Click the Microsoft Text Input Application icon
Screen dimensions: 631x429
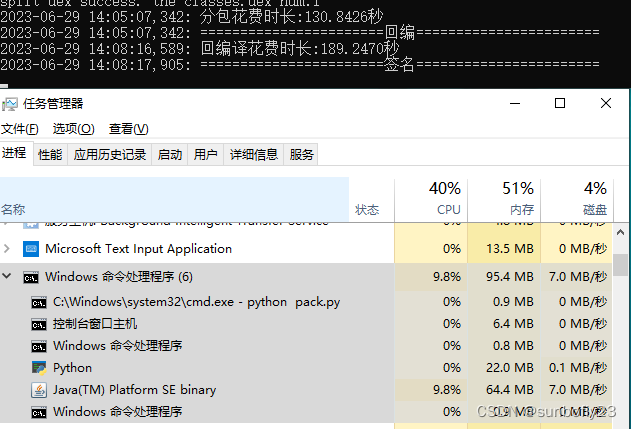tap(31, 249)
